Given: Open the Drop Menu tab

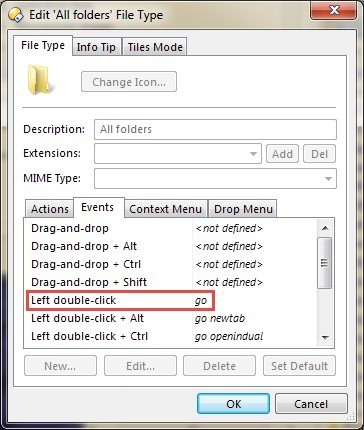Looking at the screenshot, I should pyautogui.click(x=243, y=209).
